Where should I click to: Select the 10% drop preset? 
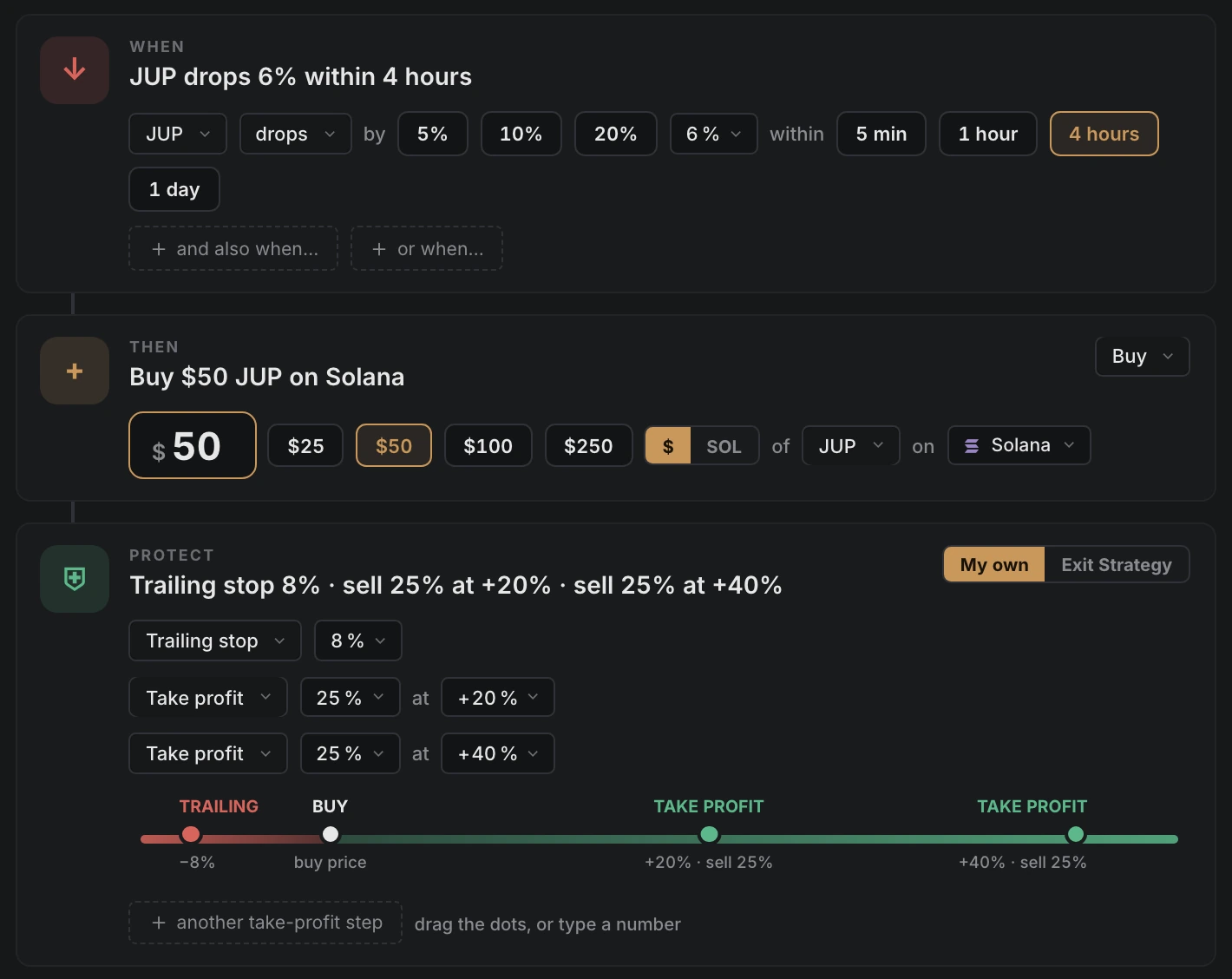pyautogui.click(x=521, y=134)
